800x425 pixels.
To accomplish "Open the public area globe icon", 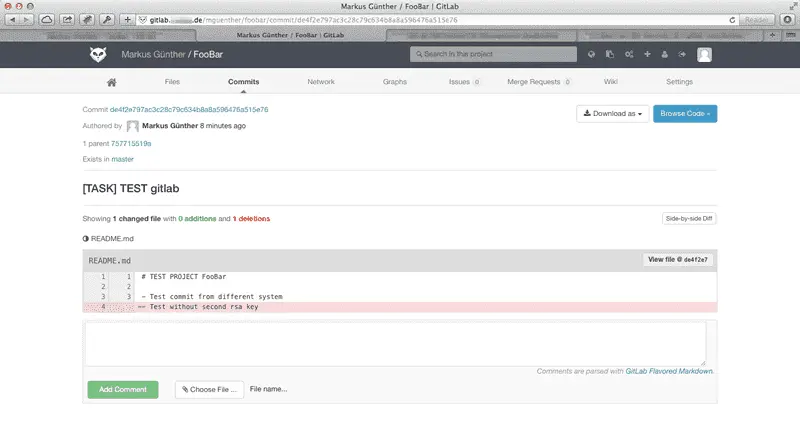I will click(x=591, y=54).
